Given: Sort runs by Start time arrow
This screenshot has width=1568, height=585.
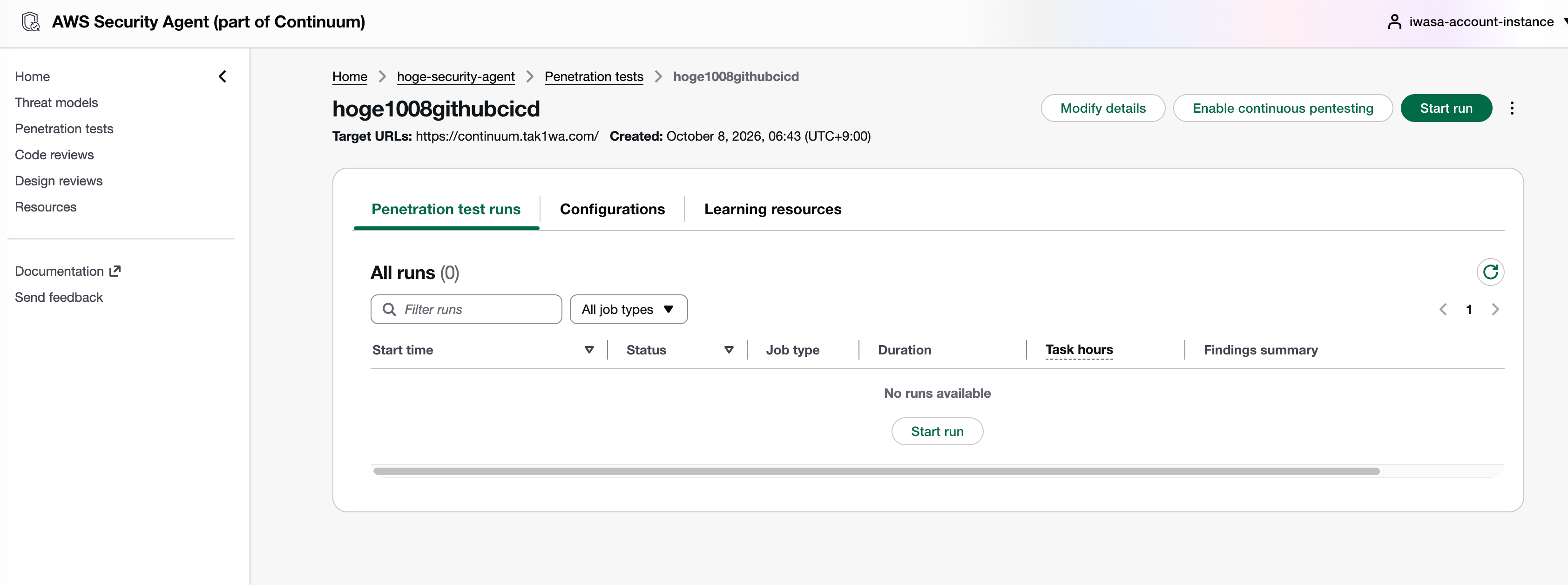Looking at the screenshot, I should (x=588, y=350).
